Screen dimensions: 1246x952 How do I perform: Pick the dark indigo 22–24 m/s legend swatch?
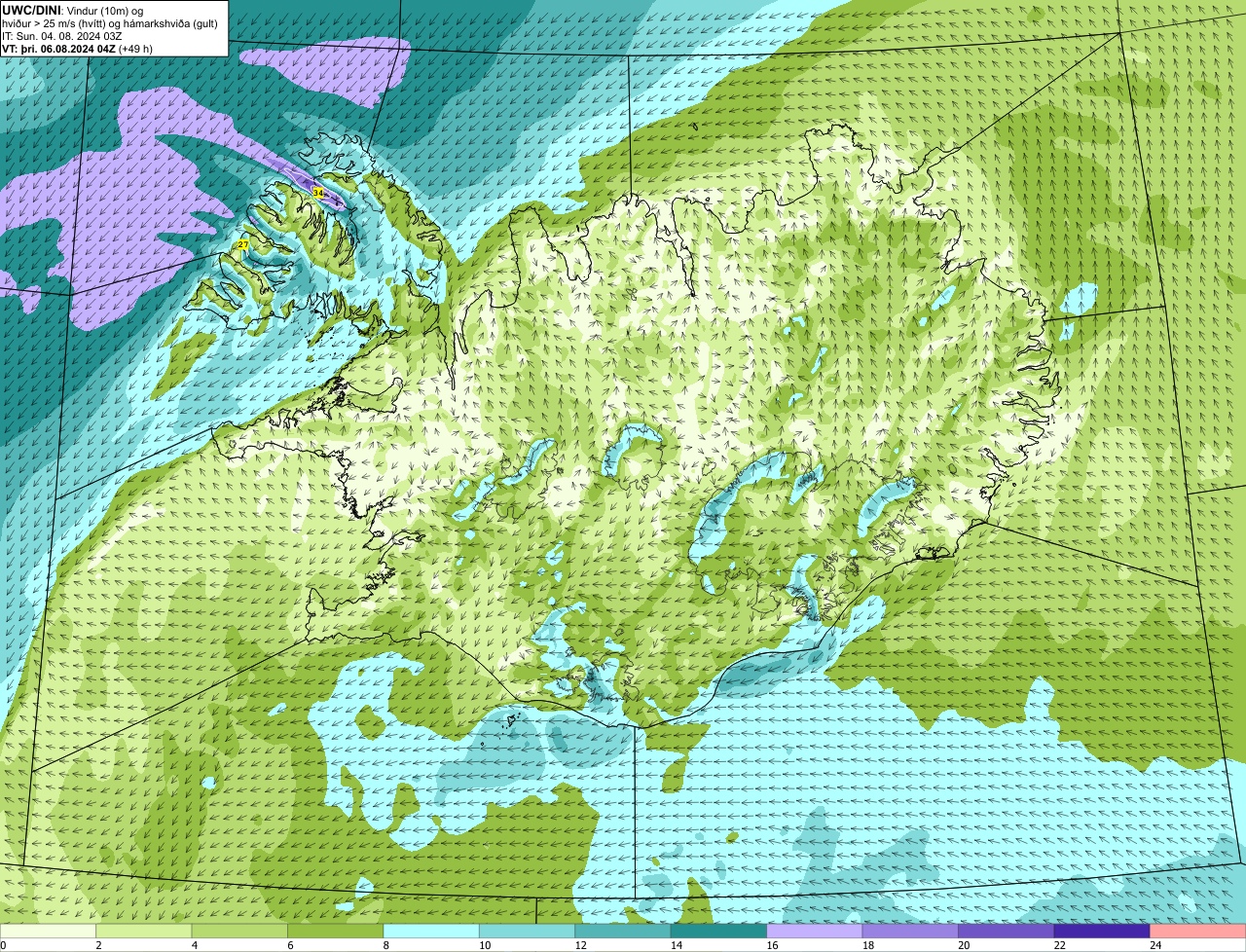point(1102,932)
